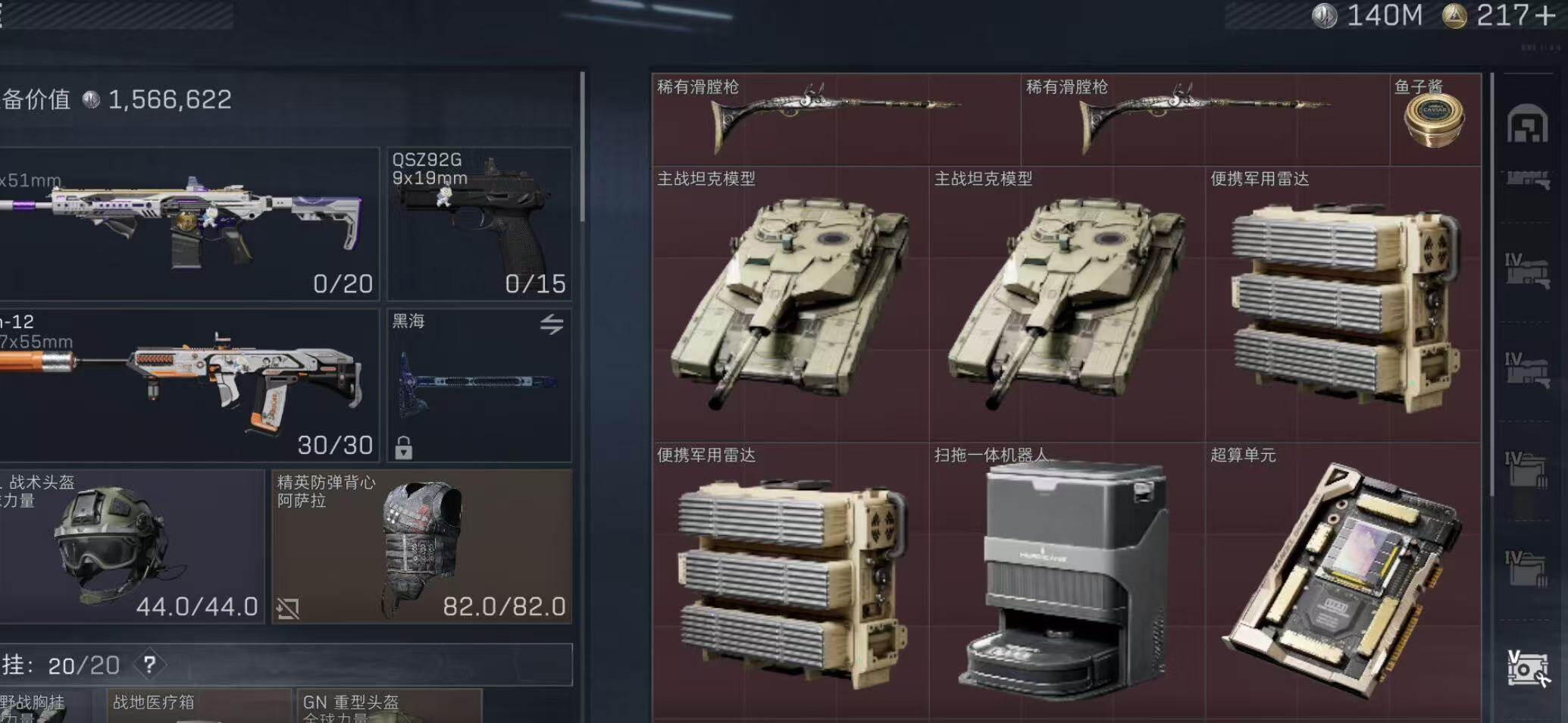Click the plus icon beside 217
Viewport: 1568px width, 723px height.
pos(1545,15)
